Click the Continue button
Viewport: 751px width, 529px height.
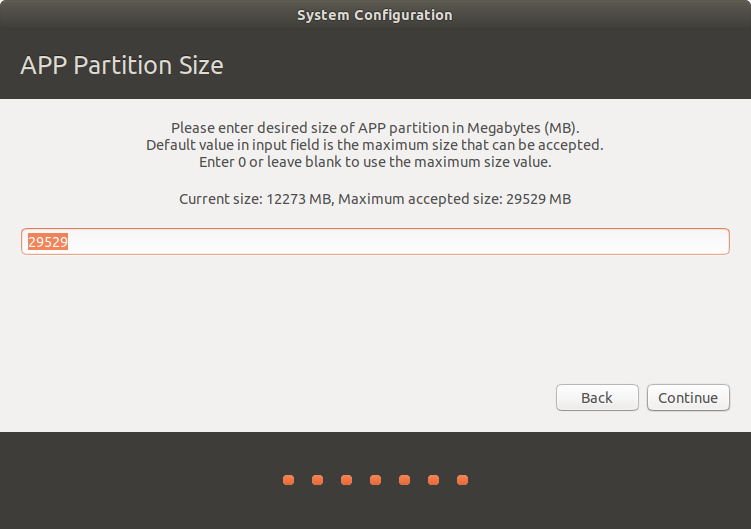coord(688,397)
